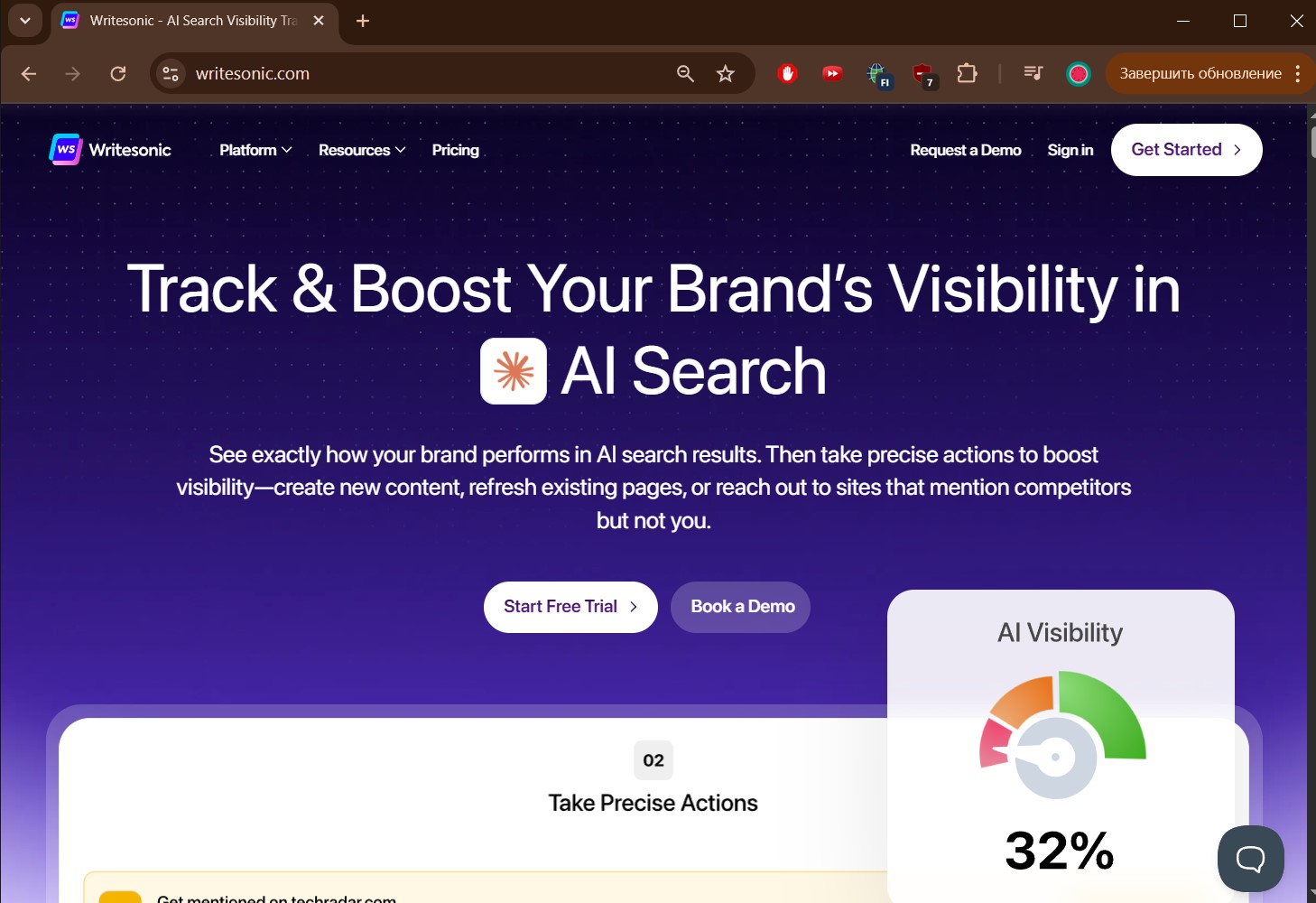Click the finish update button in Chrome

click(x=1200, y=74)
